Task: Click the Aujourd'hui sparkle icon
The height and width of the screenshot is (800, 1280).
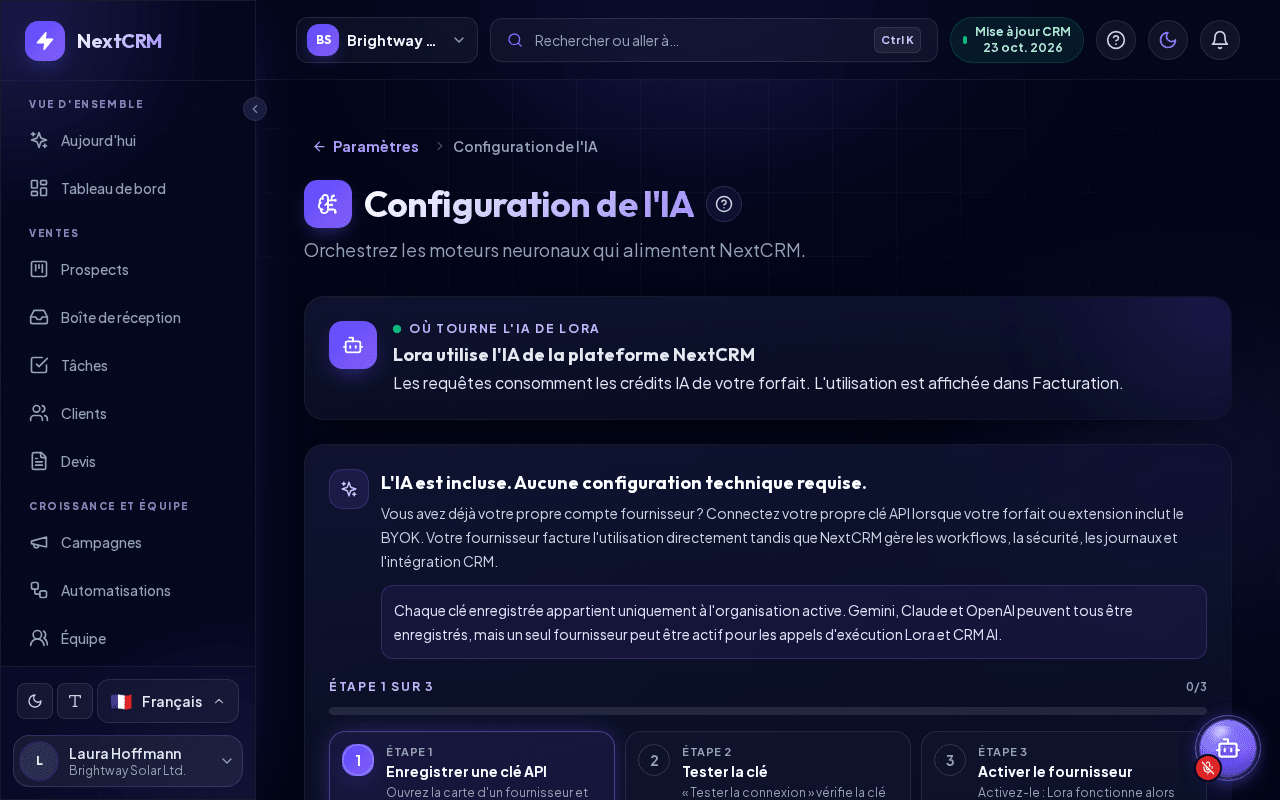Action: pyautogui.click(x=39, y=140)
